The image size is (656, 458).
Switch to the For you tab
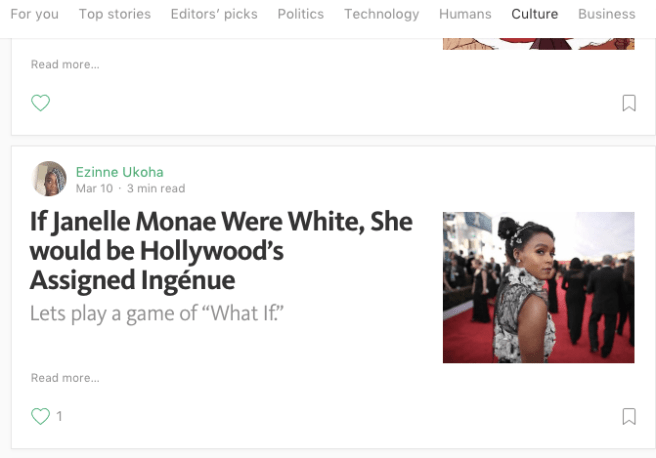pyautogui.click(x=35, y=14)
